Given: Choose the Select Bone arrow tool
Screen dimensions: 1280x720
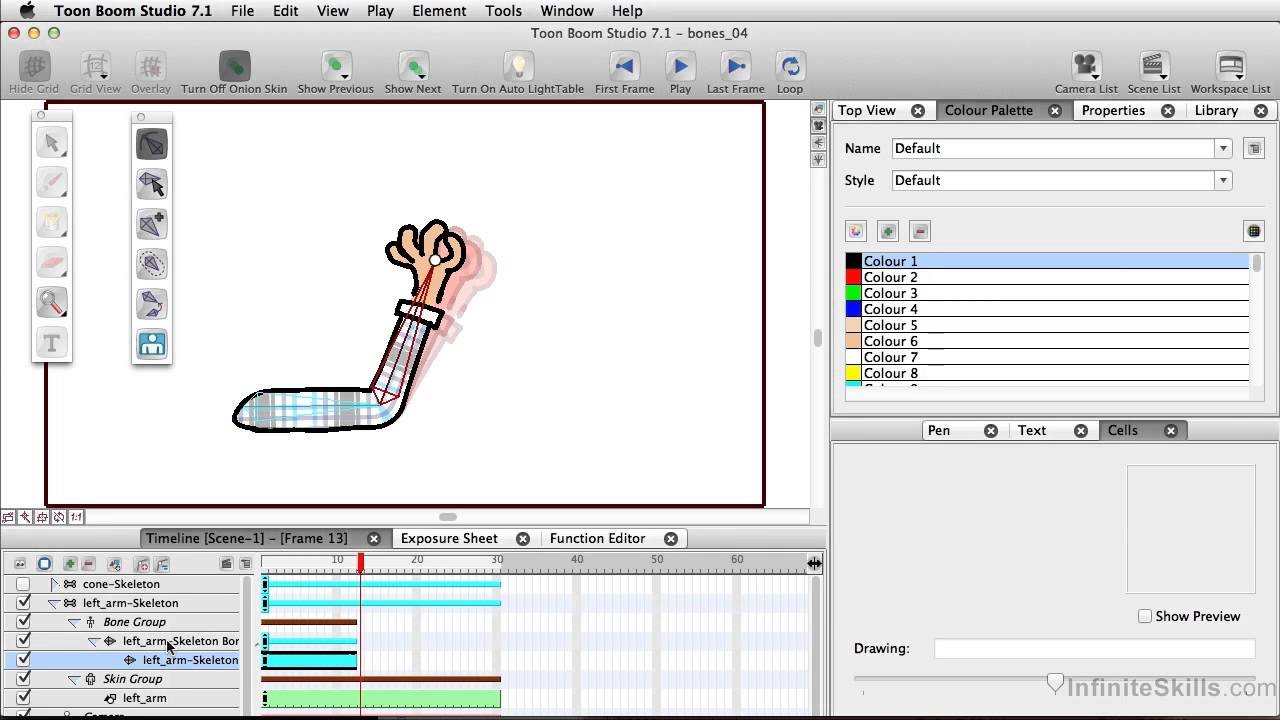Looking at the screenshot, I should [x=152, y=184].
